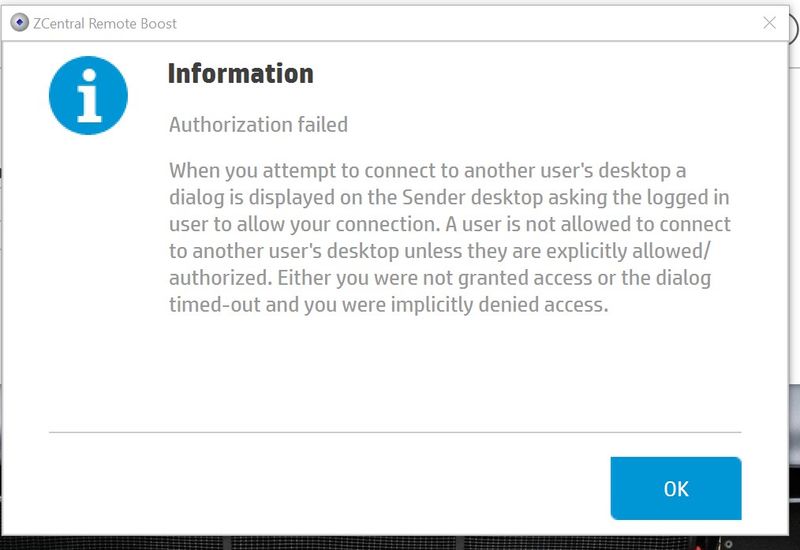Click the blue information icon
This screenshot has width=800, height=550.
point(89,95)
